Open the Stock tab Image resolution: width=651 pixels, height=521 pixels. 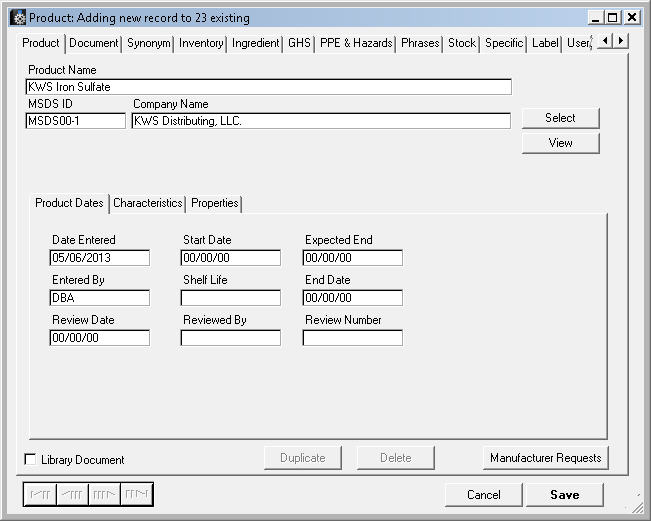462,43
